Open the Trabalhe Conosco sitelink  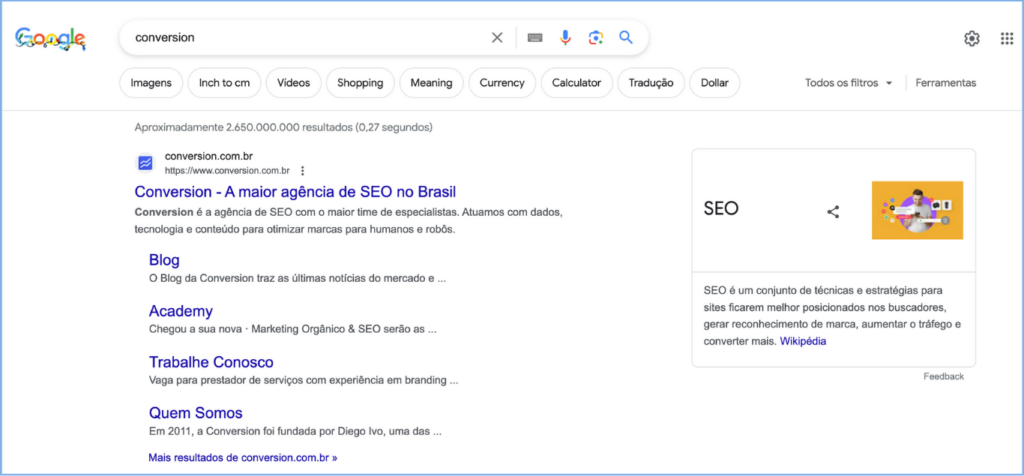tap(211, 362)
